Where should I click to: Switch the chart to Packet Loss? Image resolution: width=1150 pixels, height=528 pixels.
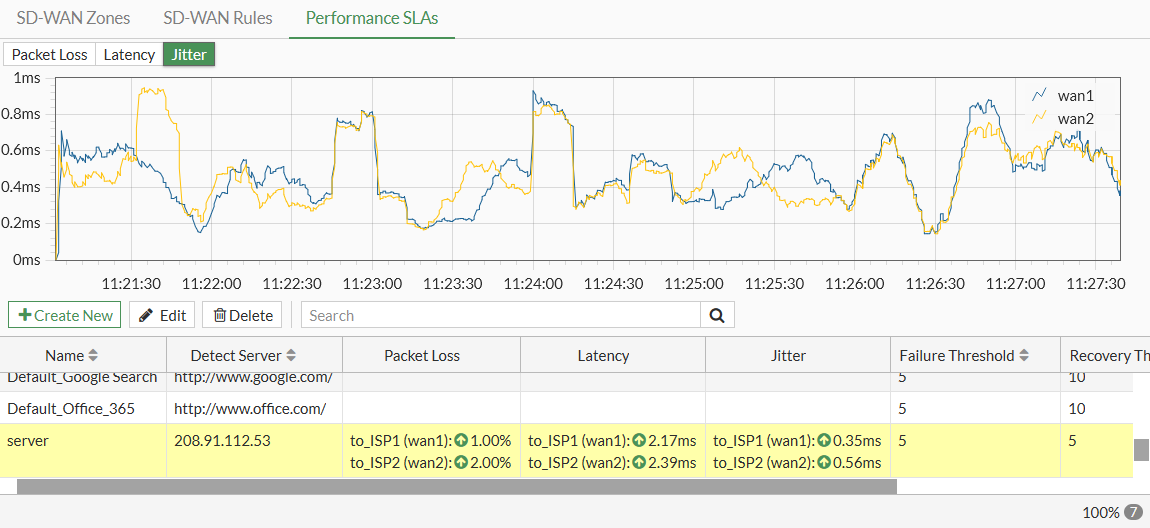50,55
